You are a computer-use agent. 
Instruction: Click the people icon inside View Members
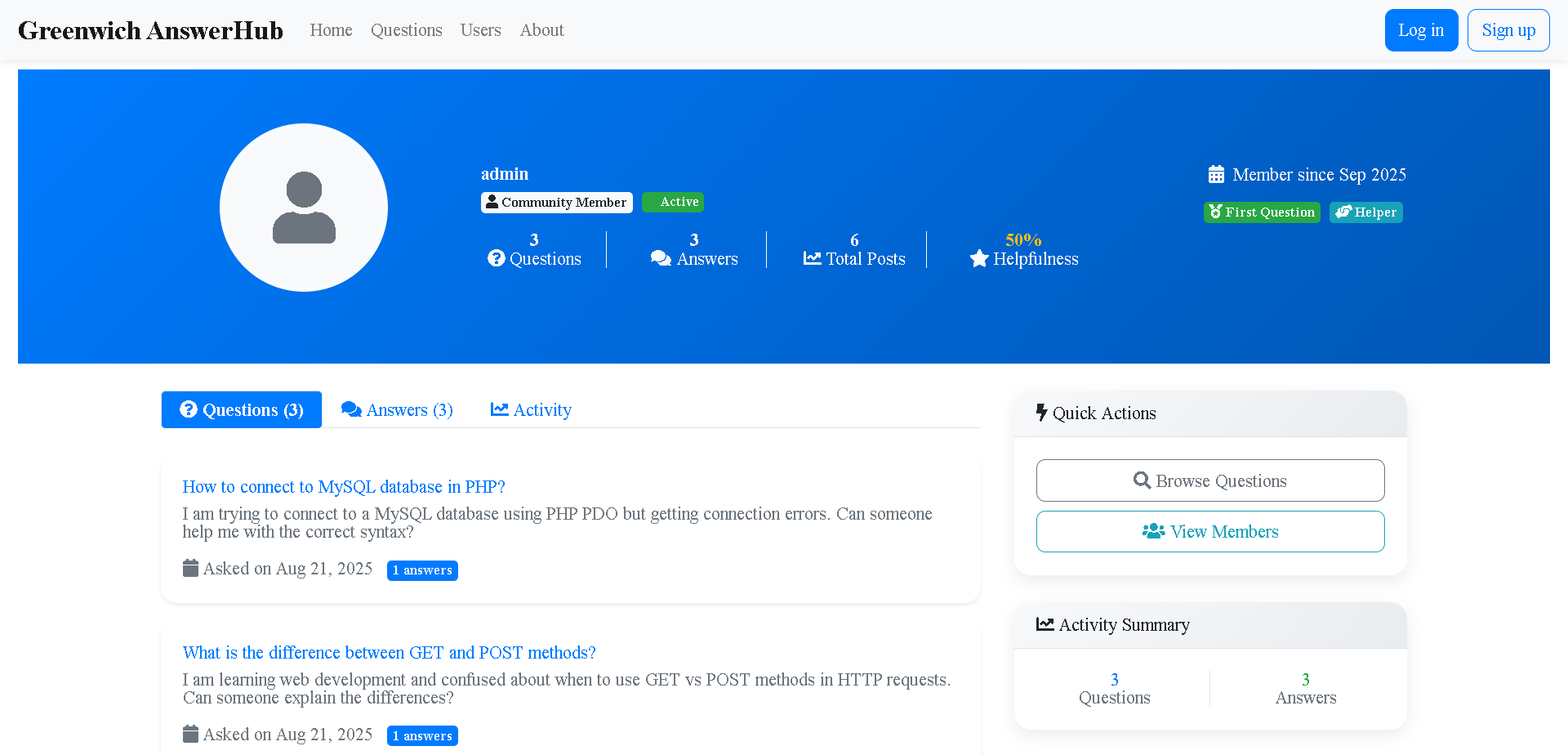click(1153, 531)
